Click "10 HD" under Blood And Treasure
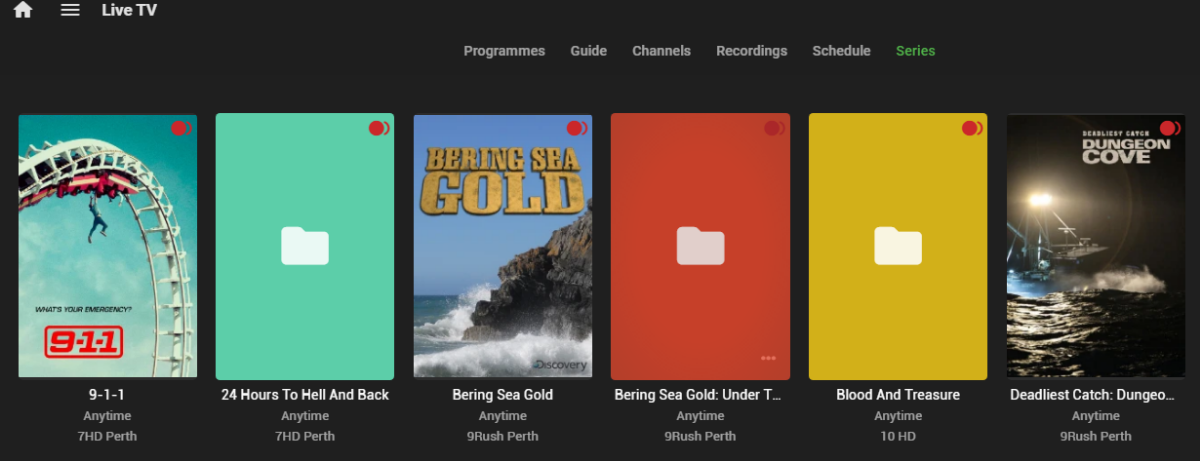This screenshot has height=461, width=1200. tap(898, 436)
